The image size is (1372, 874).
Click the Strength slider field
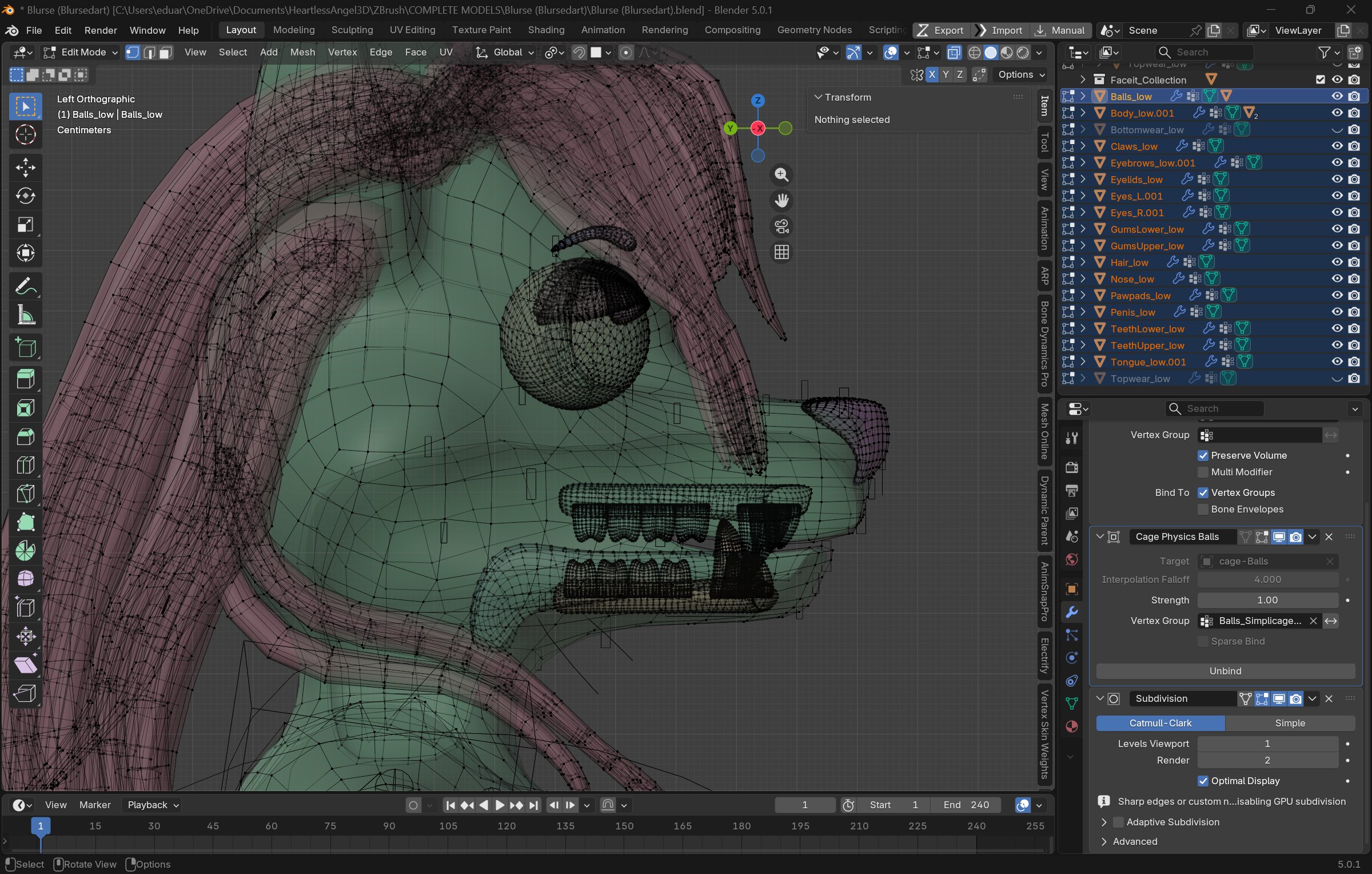1267,600
